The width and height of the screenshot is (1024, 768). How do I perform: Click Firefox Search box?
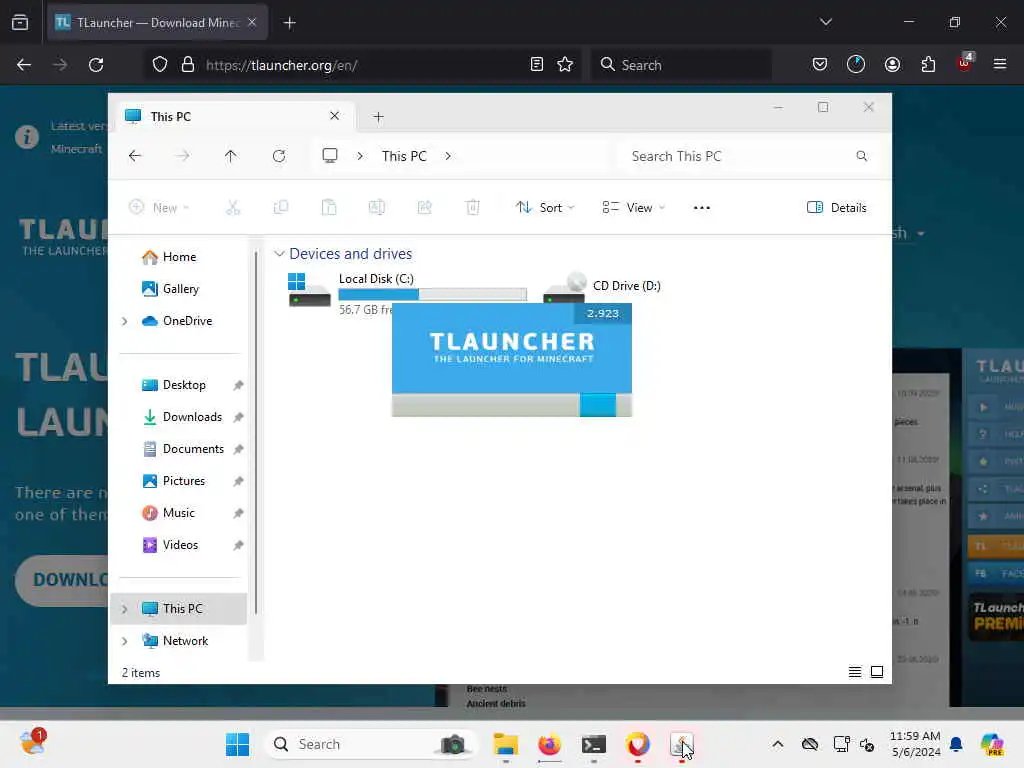(681, 65)
